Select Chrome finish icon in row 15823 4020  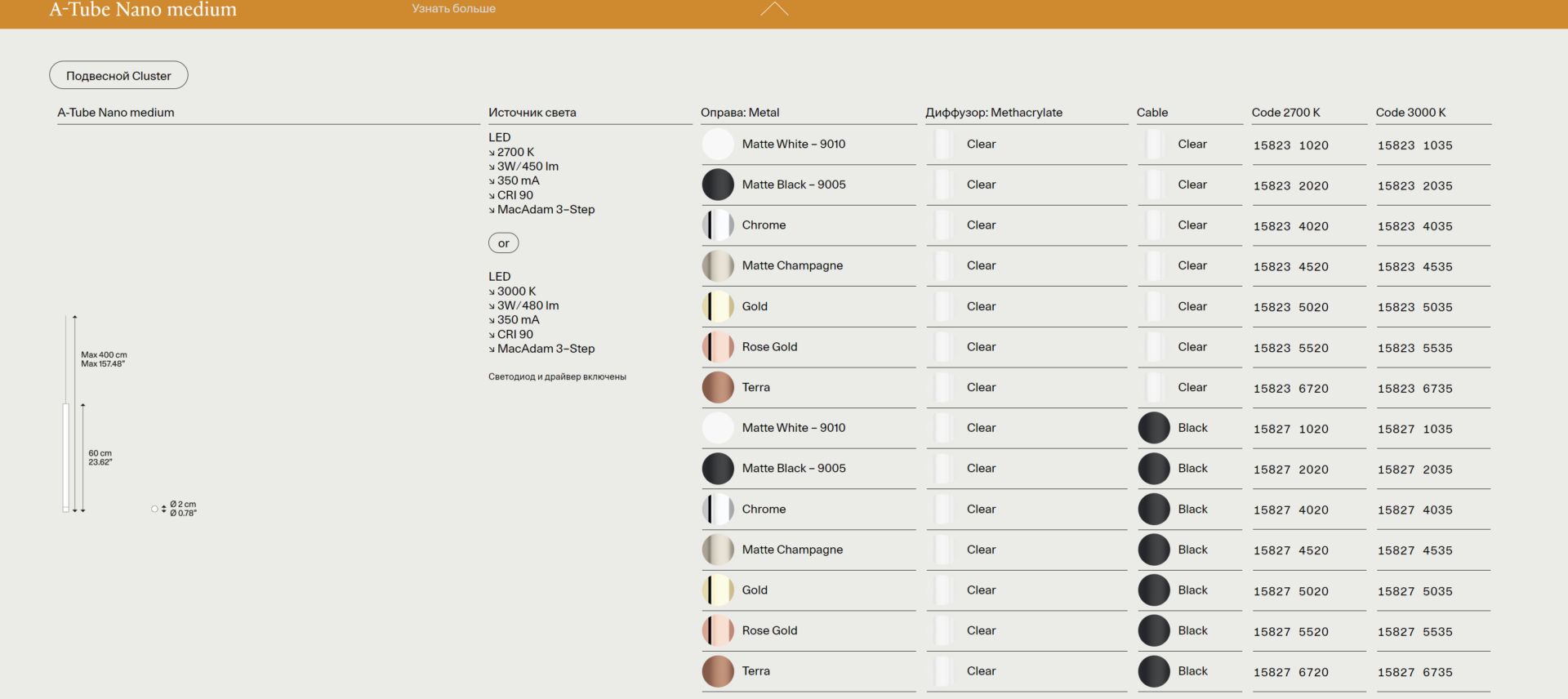718,225
